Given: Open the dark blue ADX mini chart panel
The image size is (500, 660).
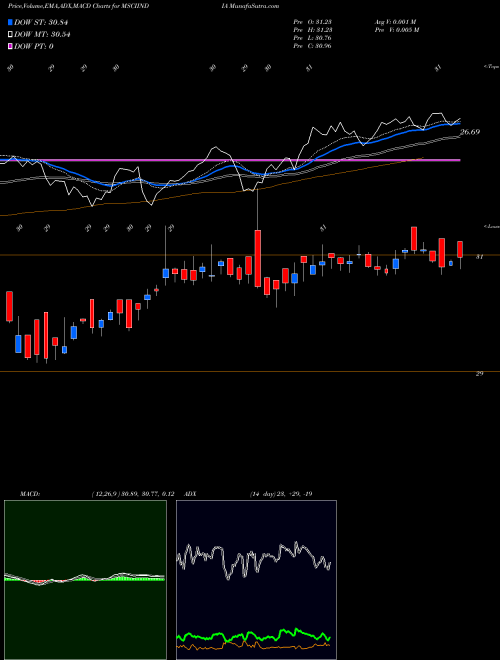Looking at the screenshot, I should click(x=256, y=580).
